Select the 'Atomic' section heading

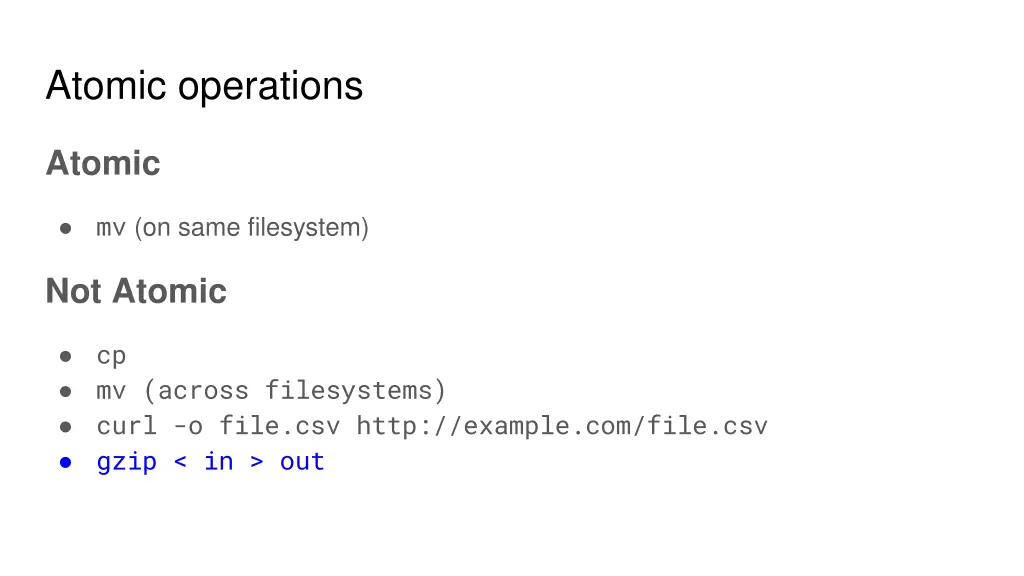click(x=103, y=163)
